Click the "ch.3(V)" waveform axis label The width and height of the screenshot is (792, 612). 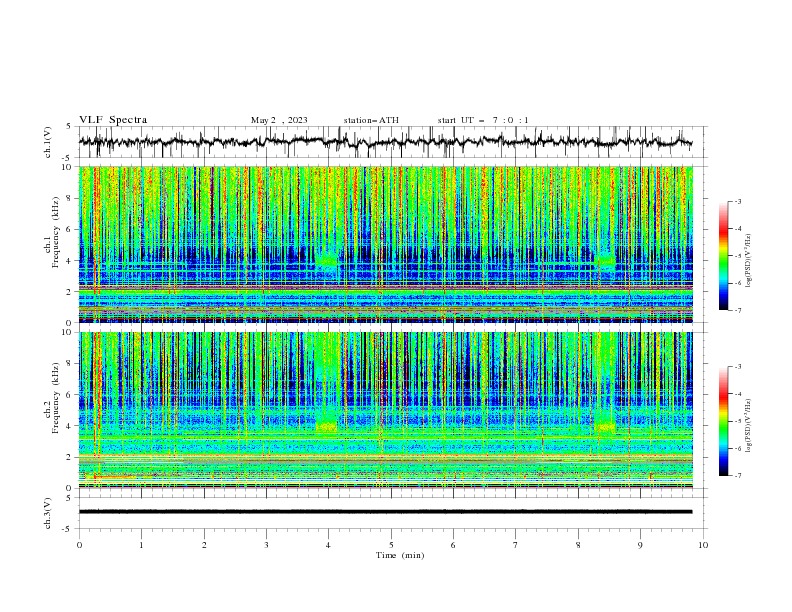pyautogui.click(x=48, y=513)
